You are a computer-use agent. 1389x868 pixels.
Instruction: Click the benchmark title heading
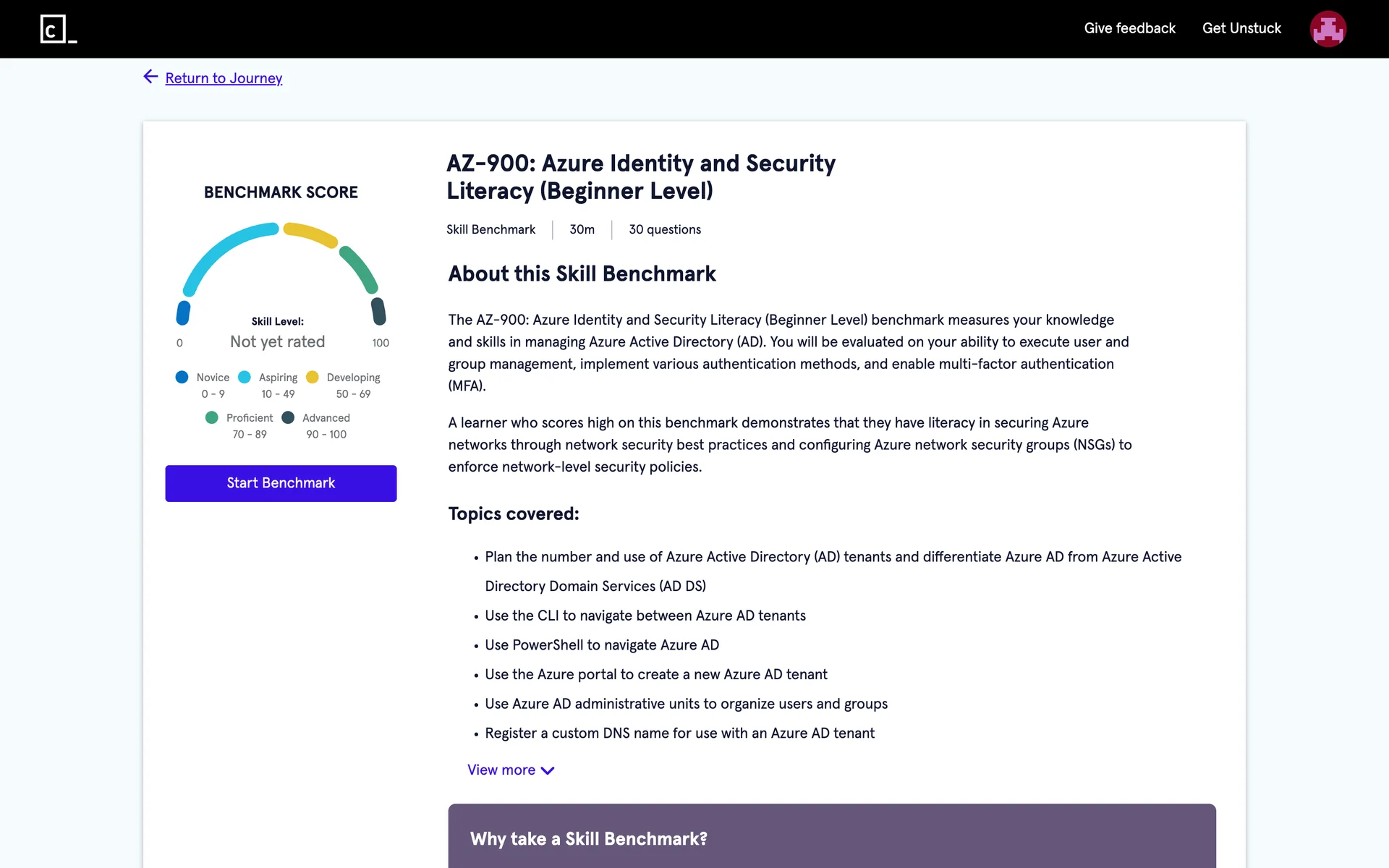click(x=640, y=177)
